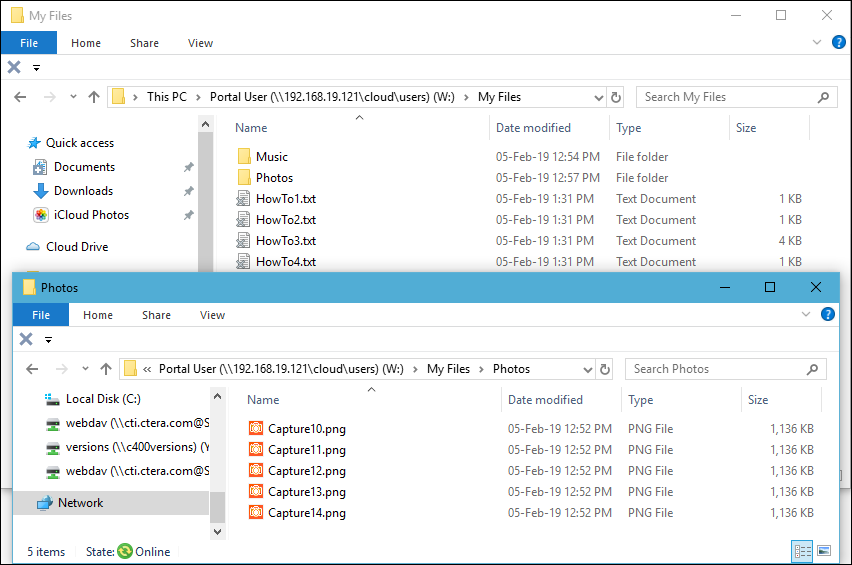The height and width of the screenshot is (565, 852).
Task: Open recent locations dropdown in My Files
Action: tap(73, 97)
